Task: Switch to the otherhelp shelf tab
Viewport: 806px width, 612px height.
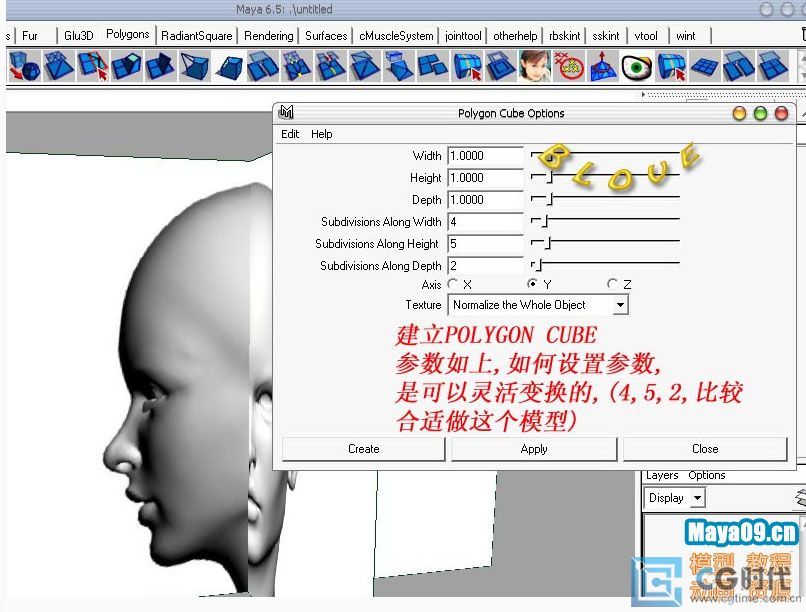Action: 515,36
